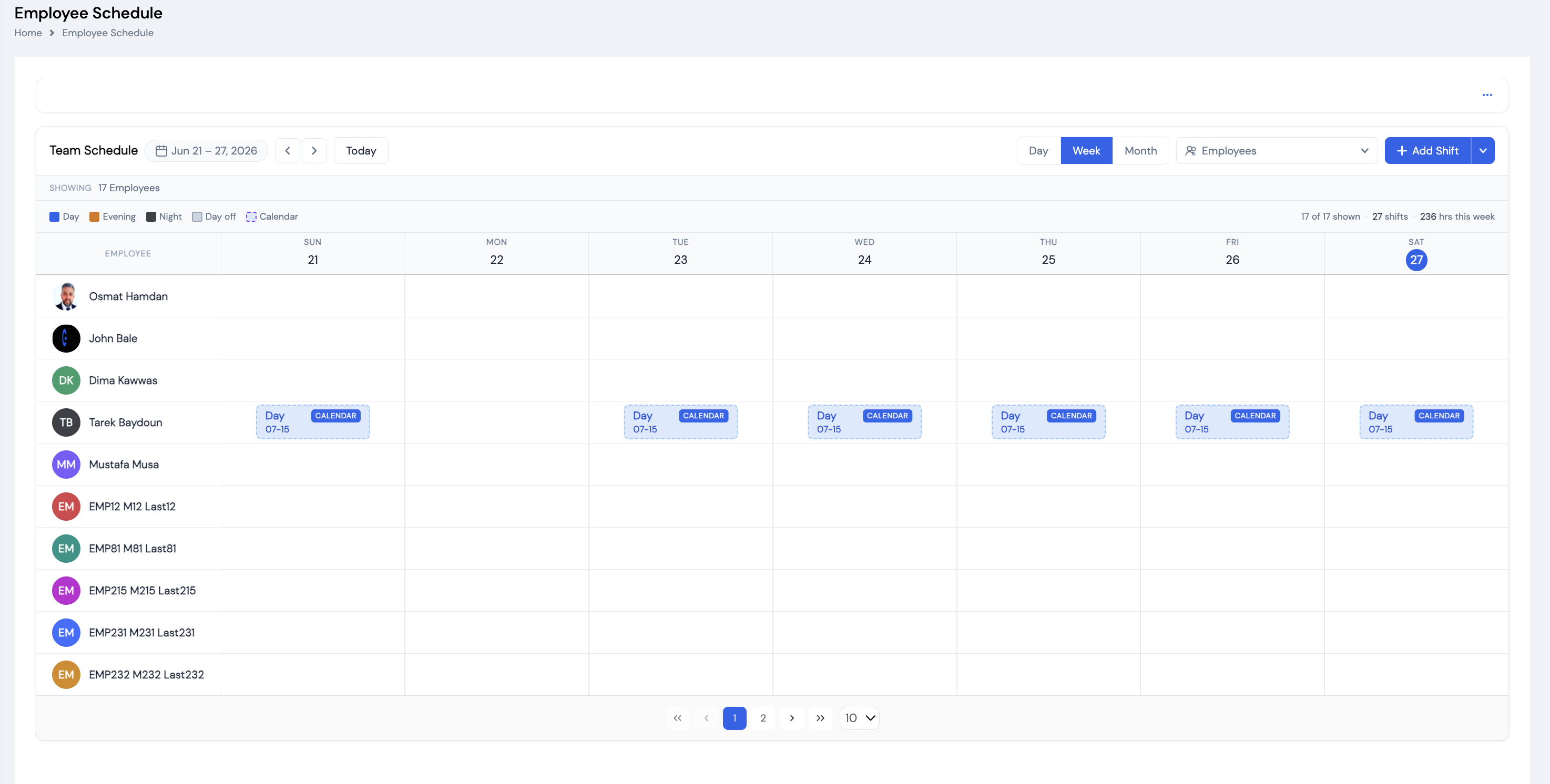
Task: Click the Day legend blue swatch
Action: pyautogui.click(x=54, y=216)
